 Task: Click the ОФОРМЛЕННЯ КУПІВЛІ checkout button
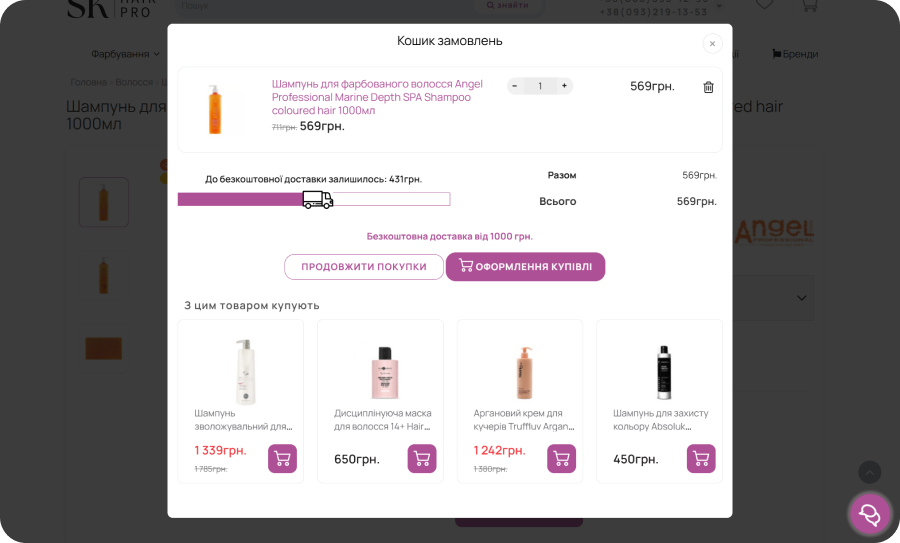point(525,267)
